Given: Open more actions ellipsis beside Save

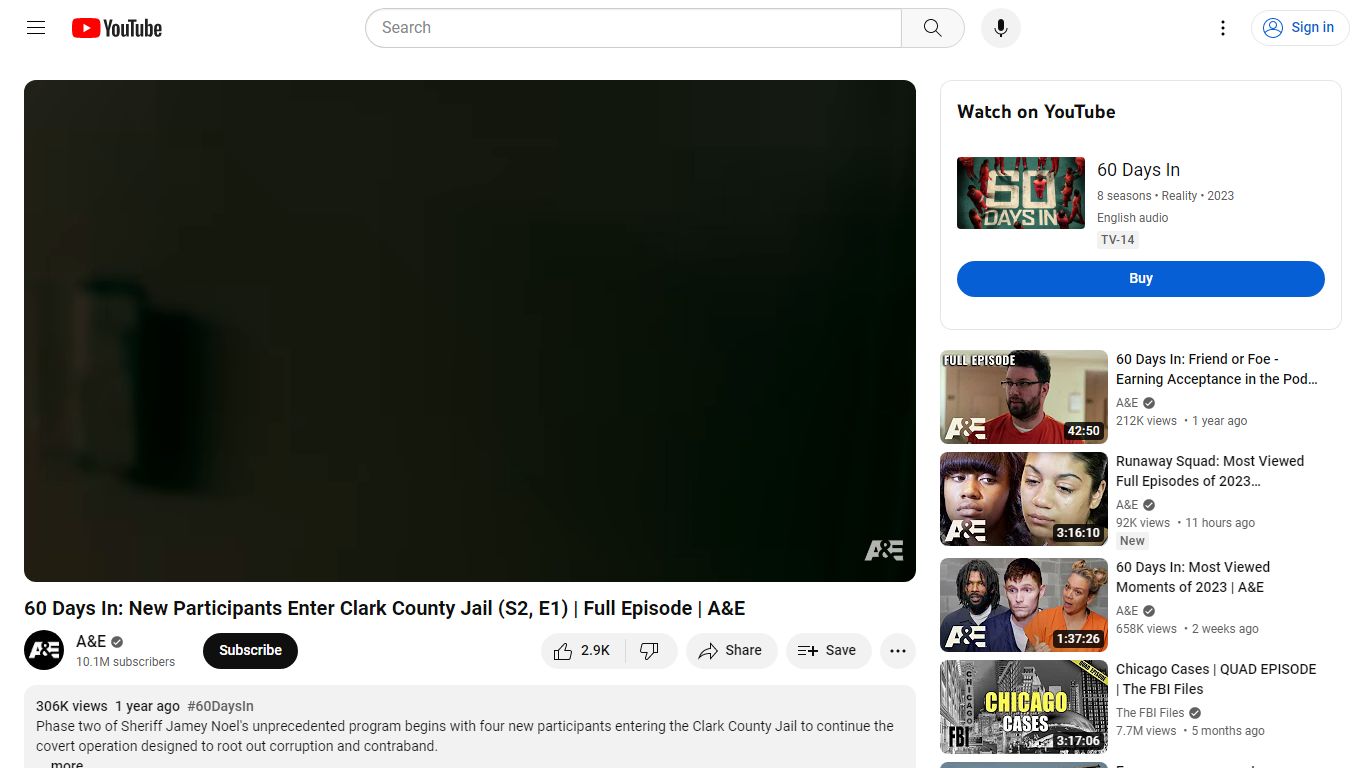Looking at the screenshot, I should coord(898,650).
